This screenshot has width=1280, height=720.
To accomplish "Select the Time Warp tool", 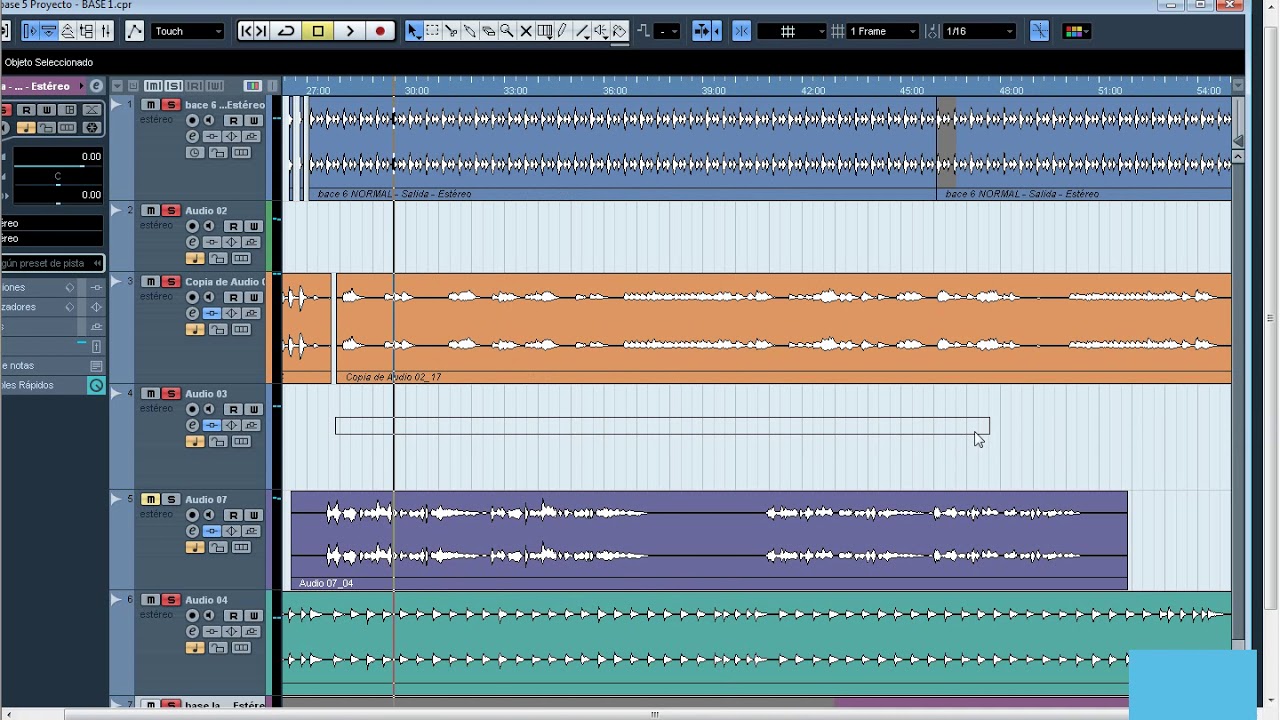I will coord(545,31).
